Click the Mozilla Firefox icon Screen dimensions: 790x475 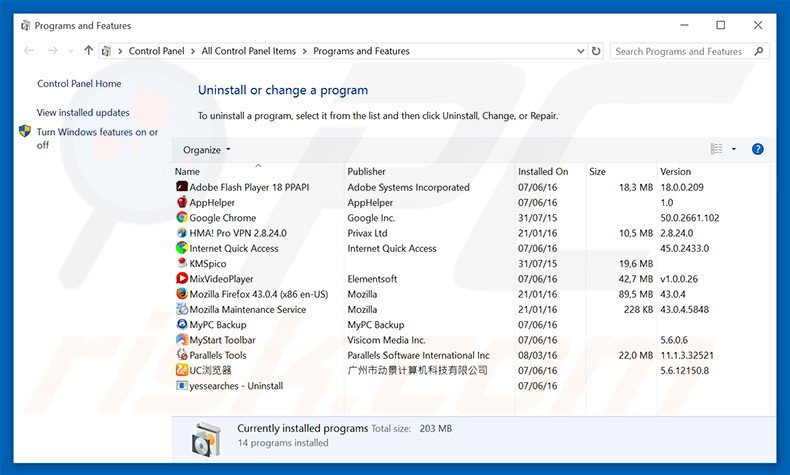[x=182, y=294]
